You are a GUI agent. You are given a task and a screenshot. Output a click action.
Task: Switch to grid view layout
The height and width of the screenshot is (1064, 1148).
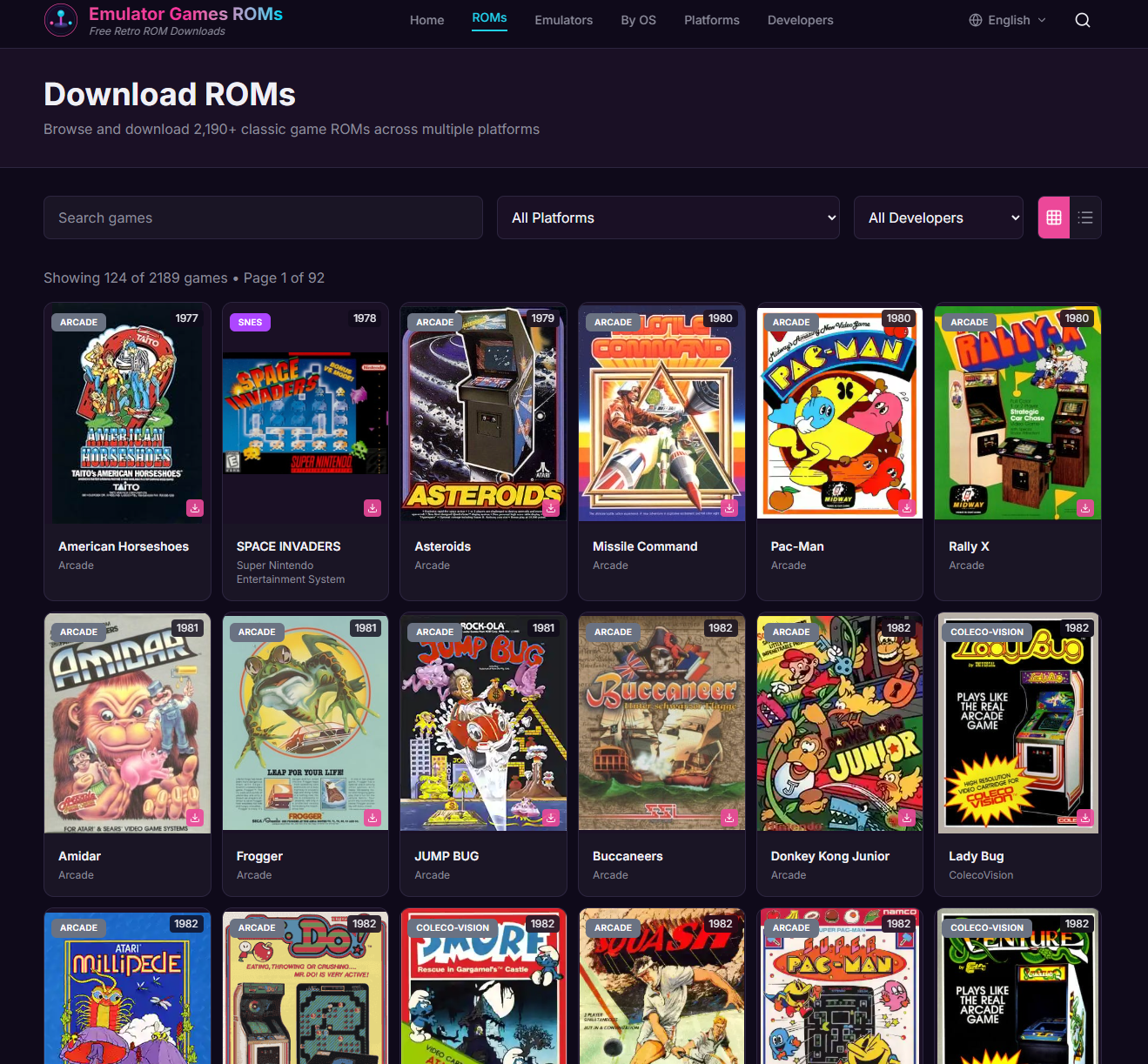click(1054, 217)
